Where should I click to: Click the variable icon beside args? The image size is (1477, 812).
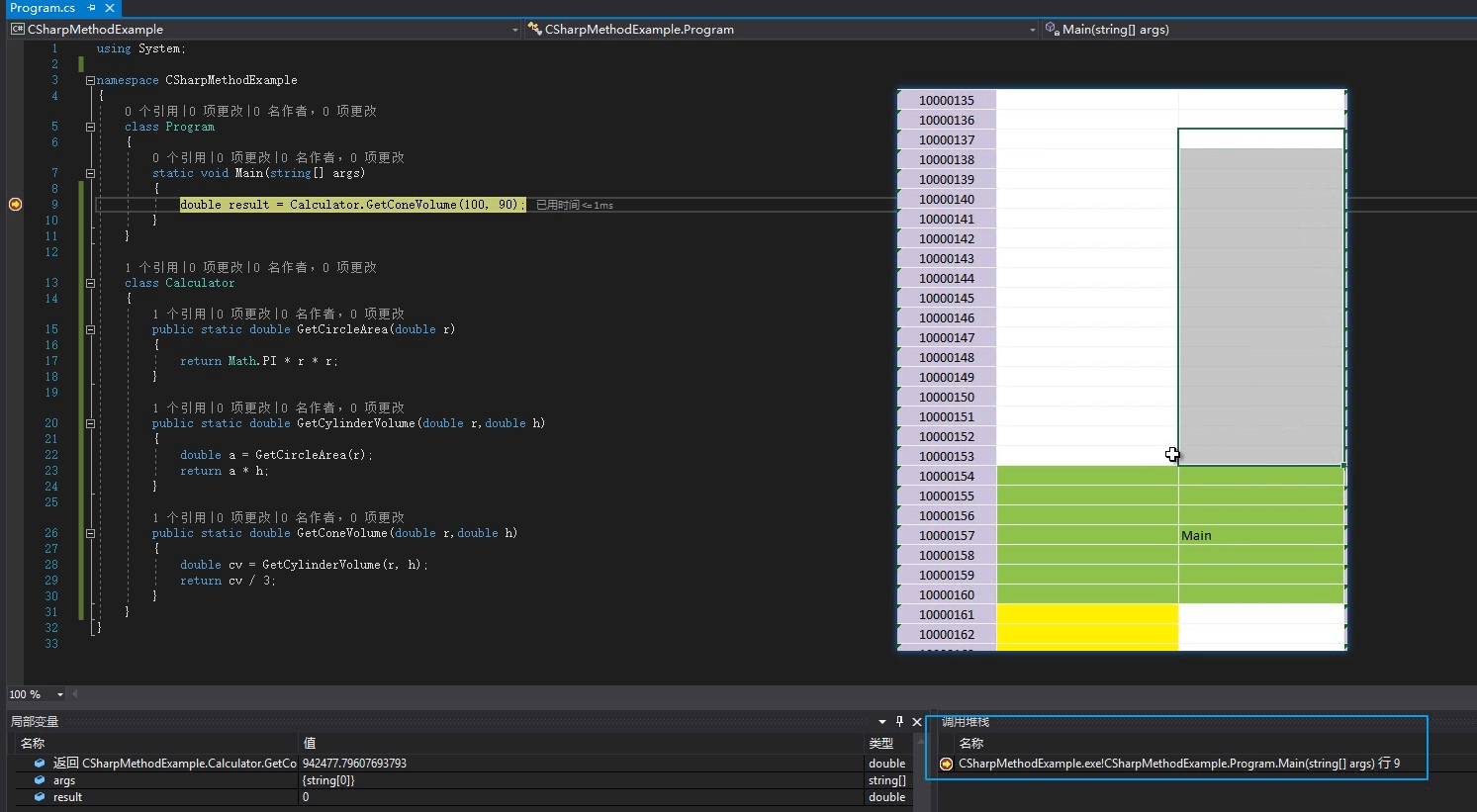tap(40, 780)
